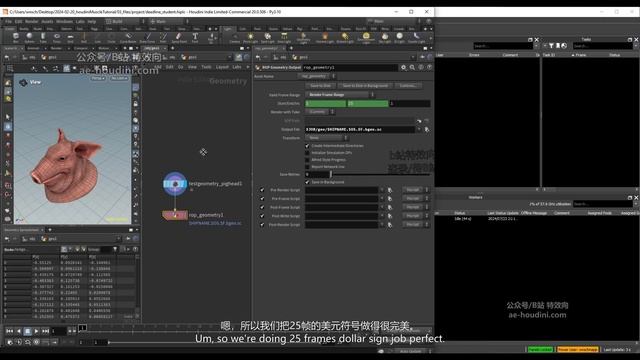Open the parameter gear settings menu
Viewport: 640px width, 360px height.
click(x=403, y=67)
